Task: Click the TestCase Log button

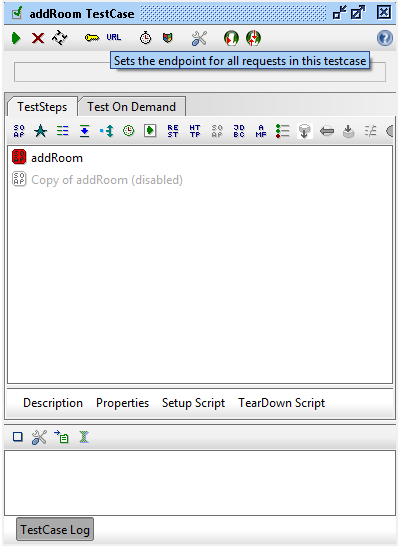Action: coord(55,529)
